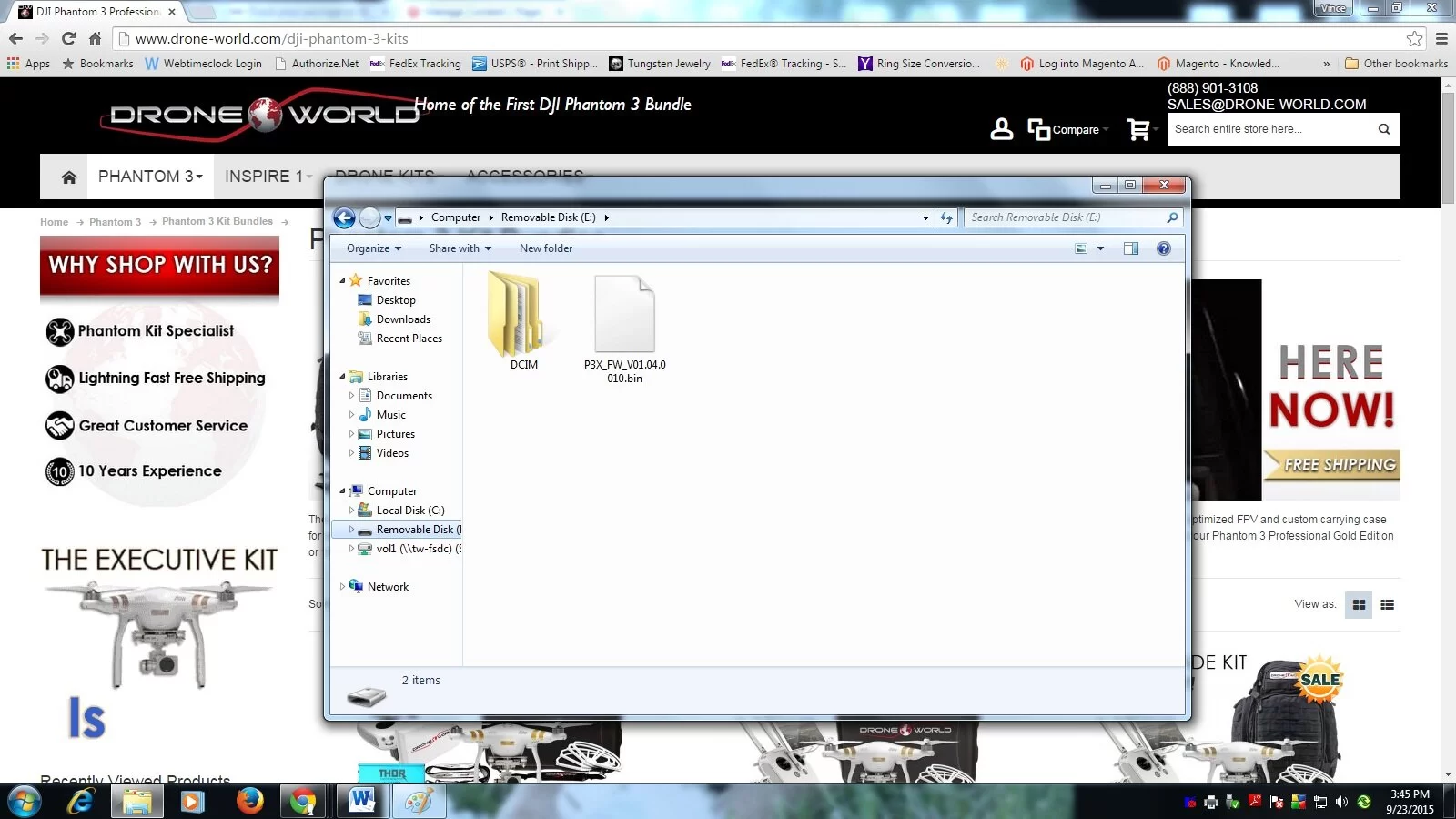This screenshot has height=819, width=1456.
Task: Switch to list view on website
Action: [1387, 604]
